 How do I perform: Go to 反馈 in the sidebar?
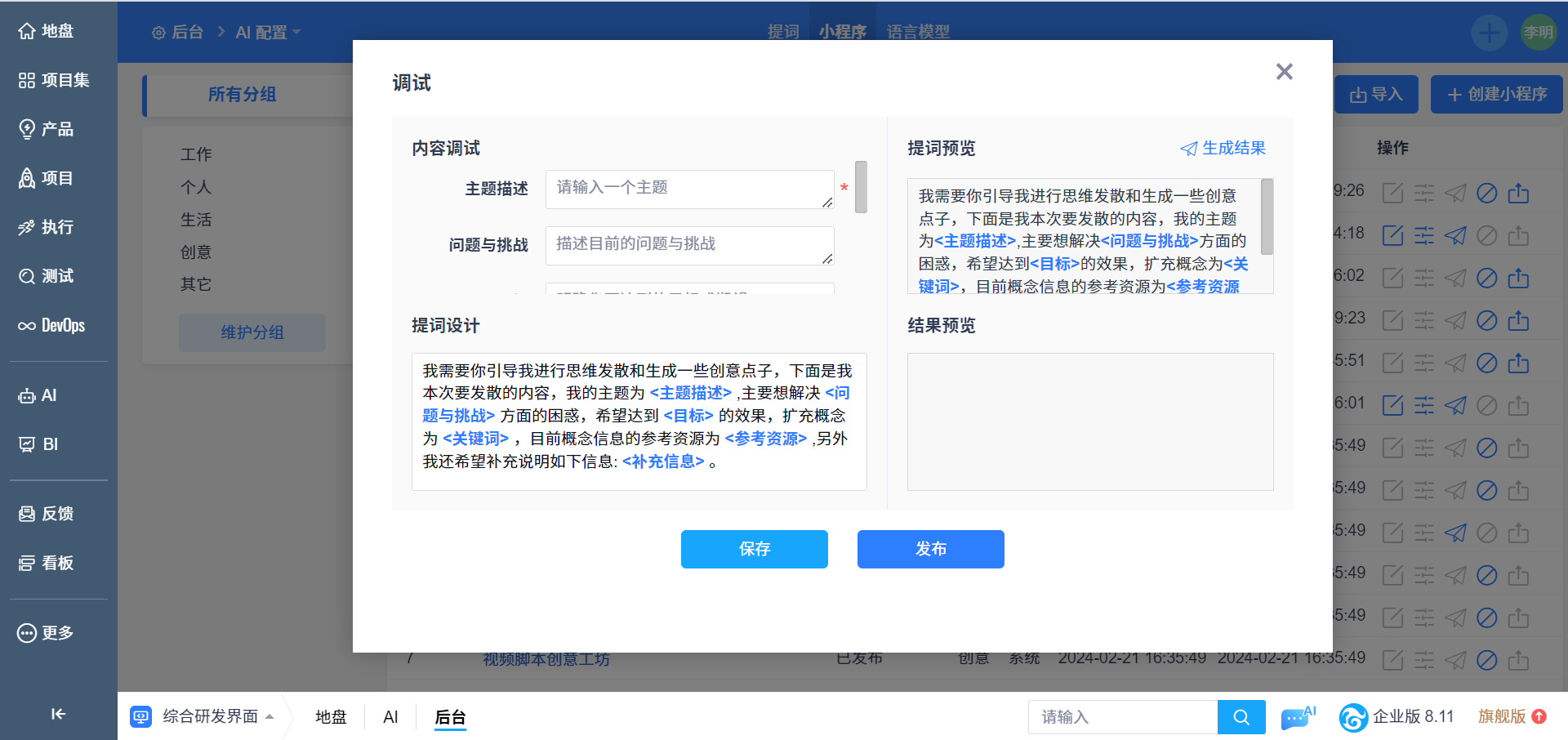pos(47,514)
